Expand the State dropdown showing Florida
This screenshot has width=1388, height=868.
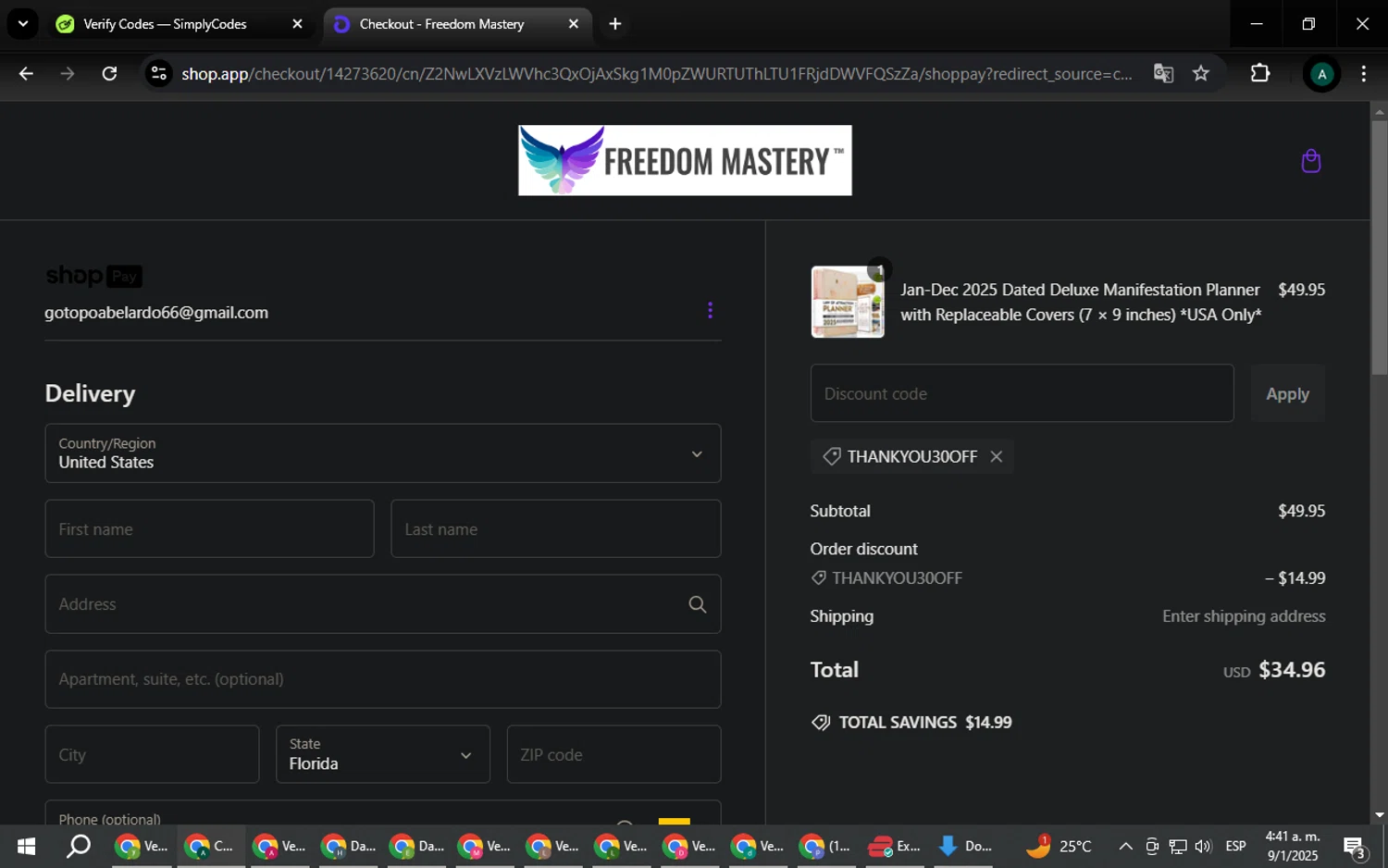tap(383, 754)
